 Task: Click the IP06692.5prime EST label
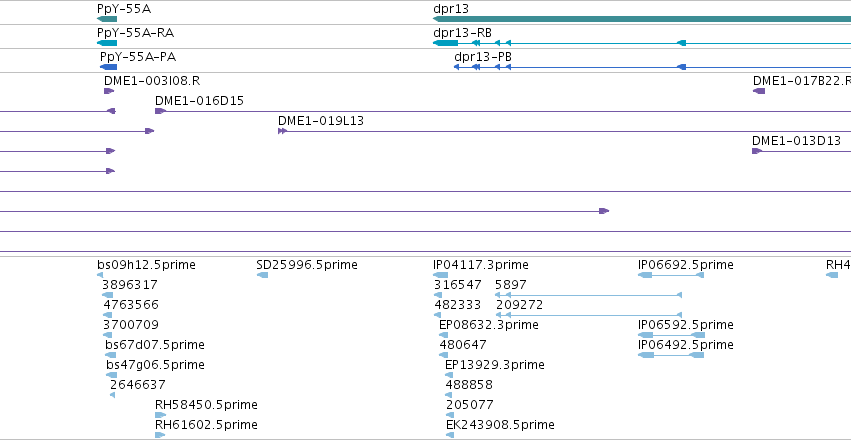[686, 265]
